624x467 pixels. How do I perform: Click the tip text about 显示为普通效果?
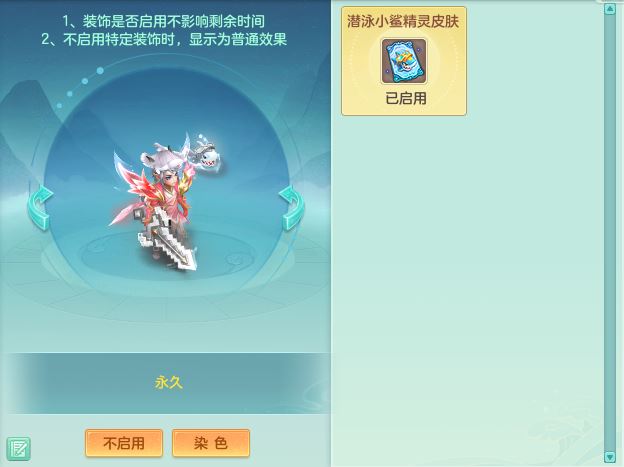point(164,39)
